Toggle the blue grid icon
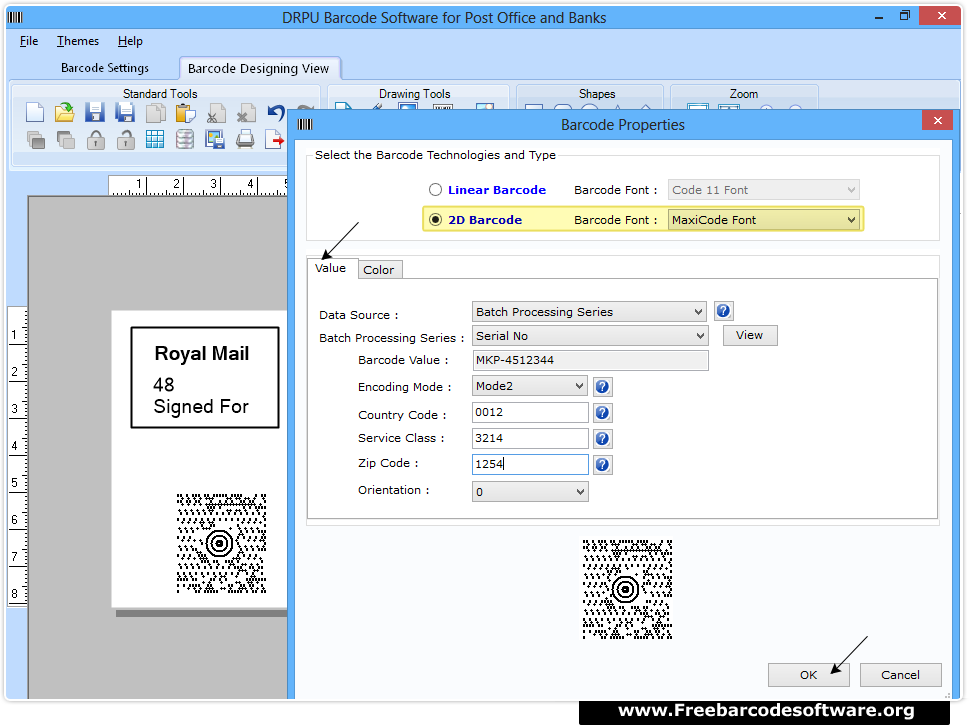 tap(155, 140)
